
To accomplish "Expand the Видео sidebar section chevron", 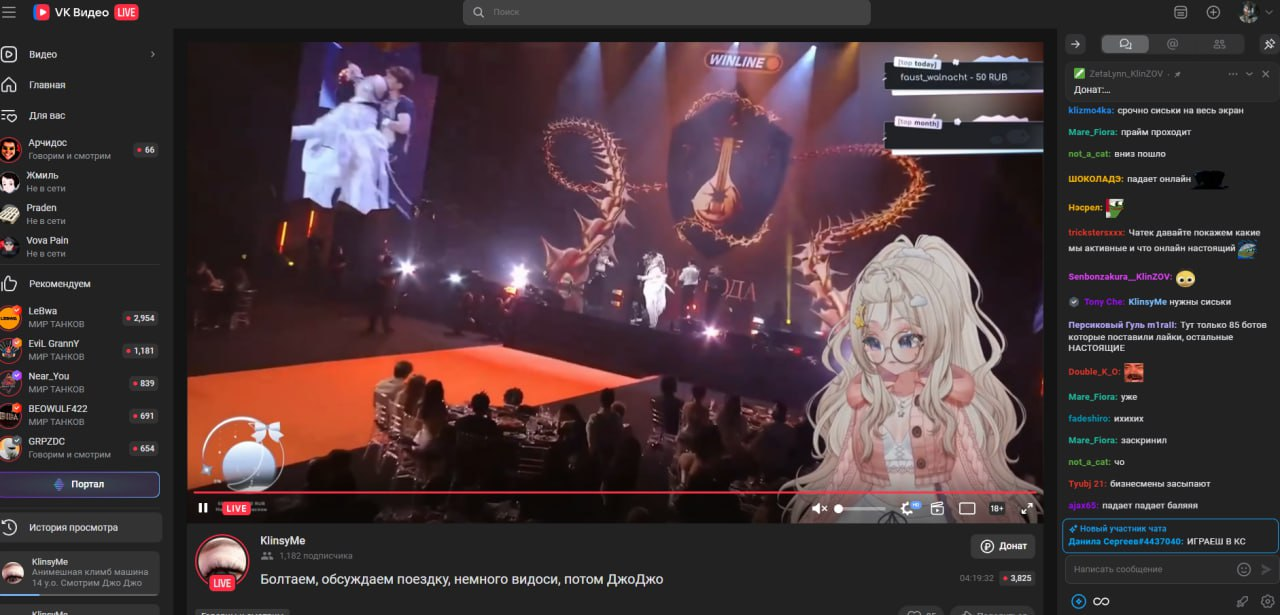I will click(x=153, y=54).
